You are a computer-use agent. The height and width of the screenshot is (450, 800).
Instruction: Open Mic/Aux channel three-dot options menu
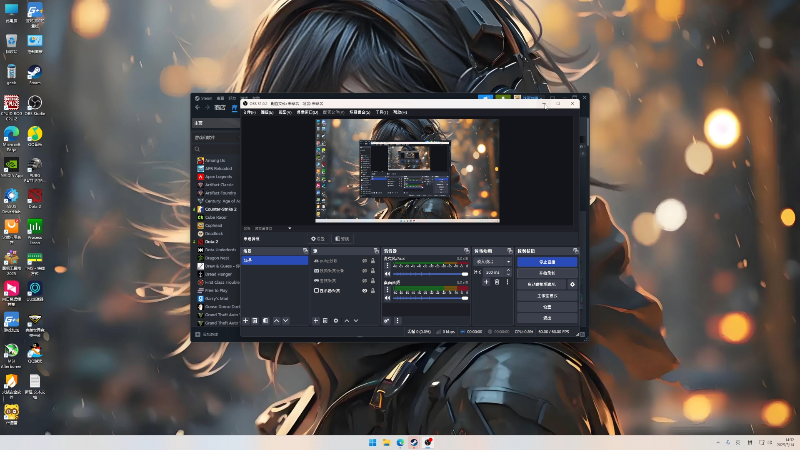(x=387, y=266)
